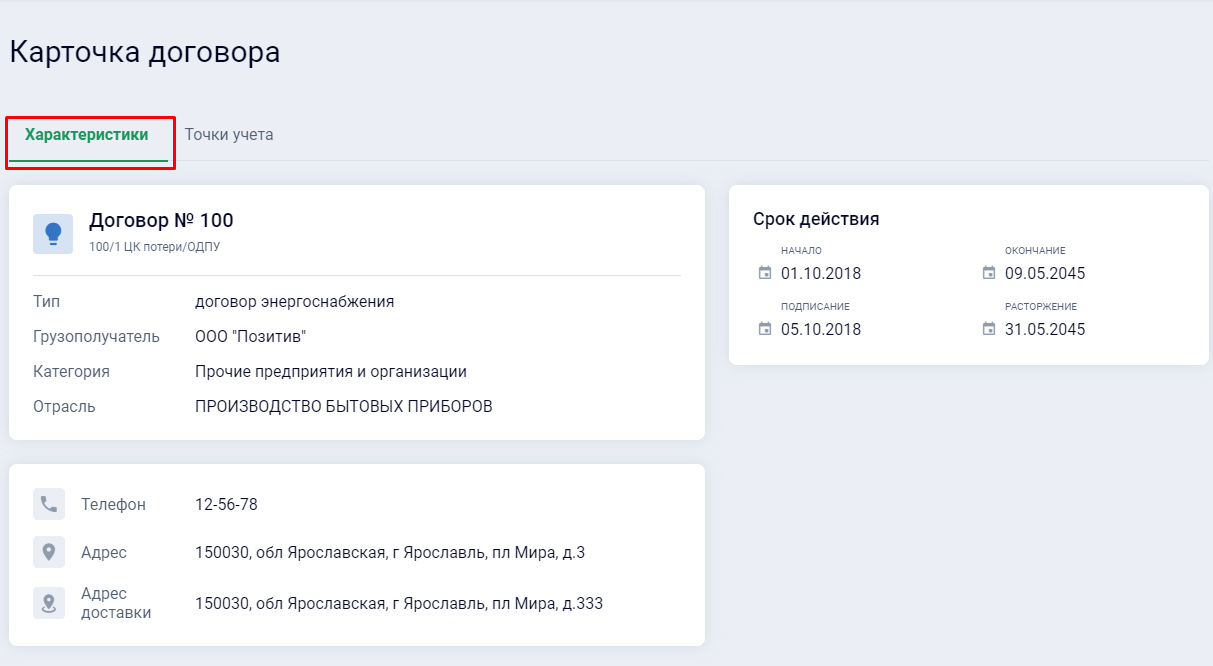
Task: Click consignee ООО "Позитив"
Action: [250, 337]
